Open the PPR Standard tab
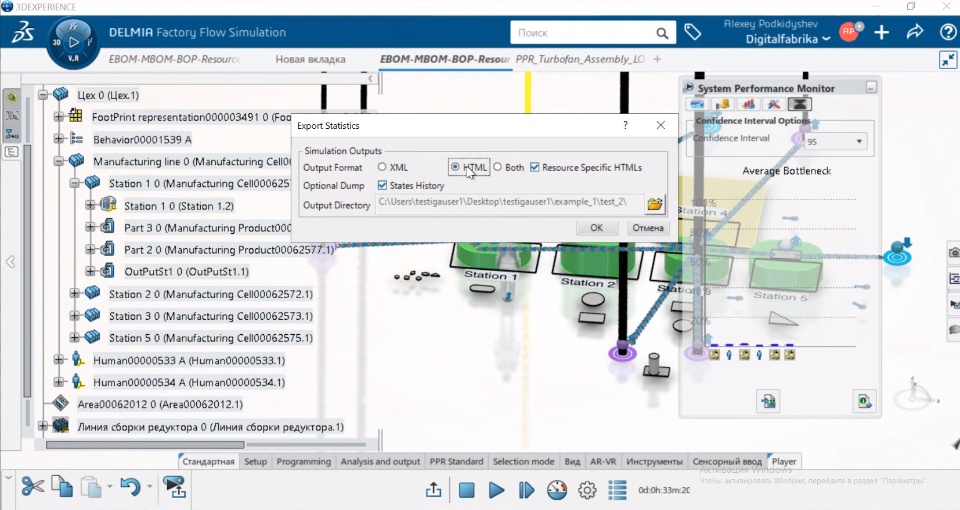Screen dimensions: 960x510 (x=456, y=462)
